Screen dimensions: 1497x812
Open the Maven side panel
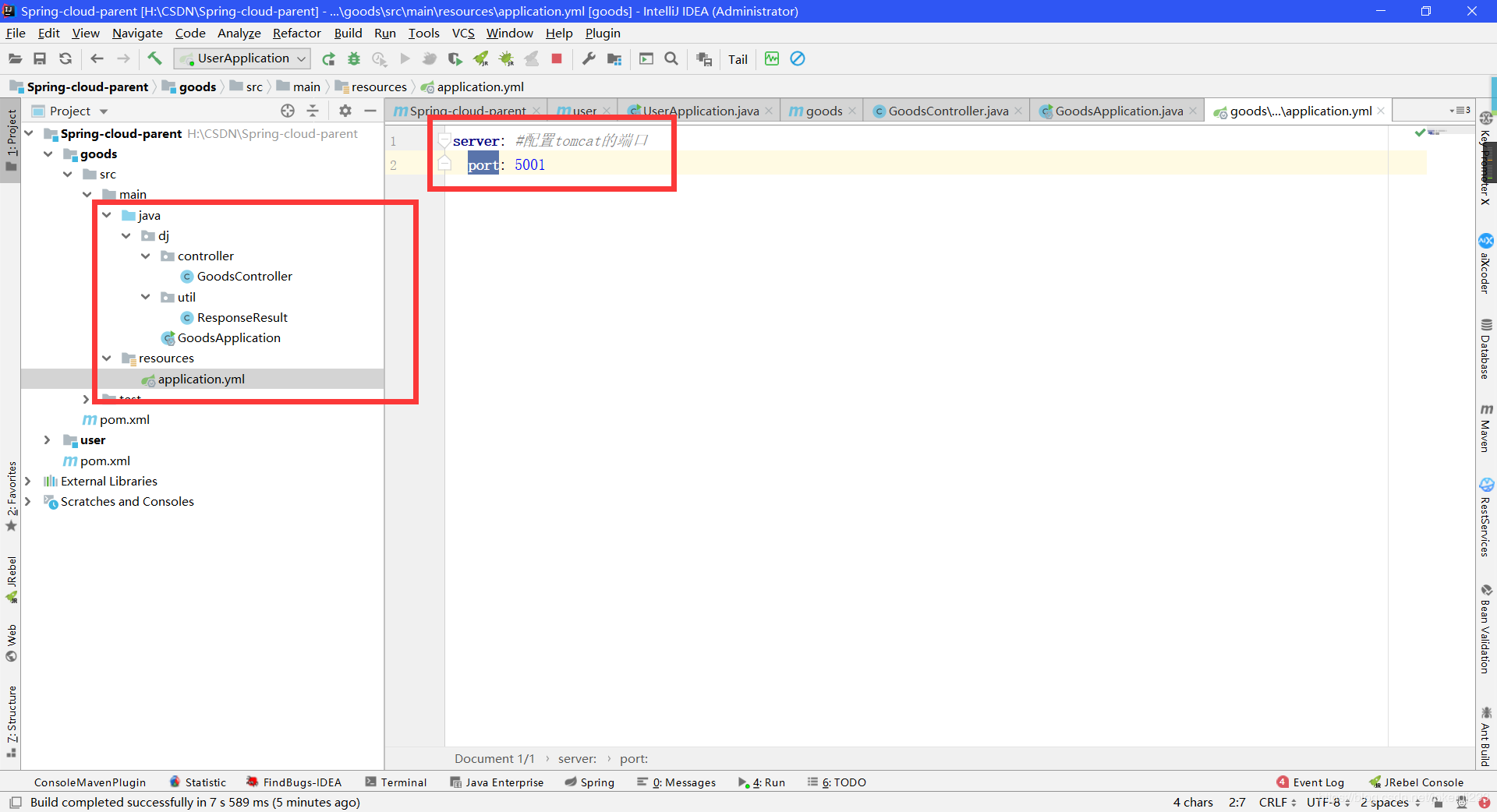(1486, 429)
